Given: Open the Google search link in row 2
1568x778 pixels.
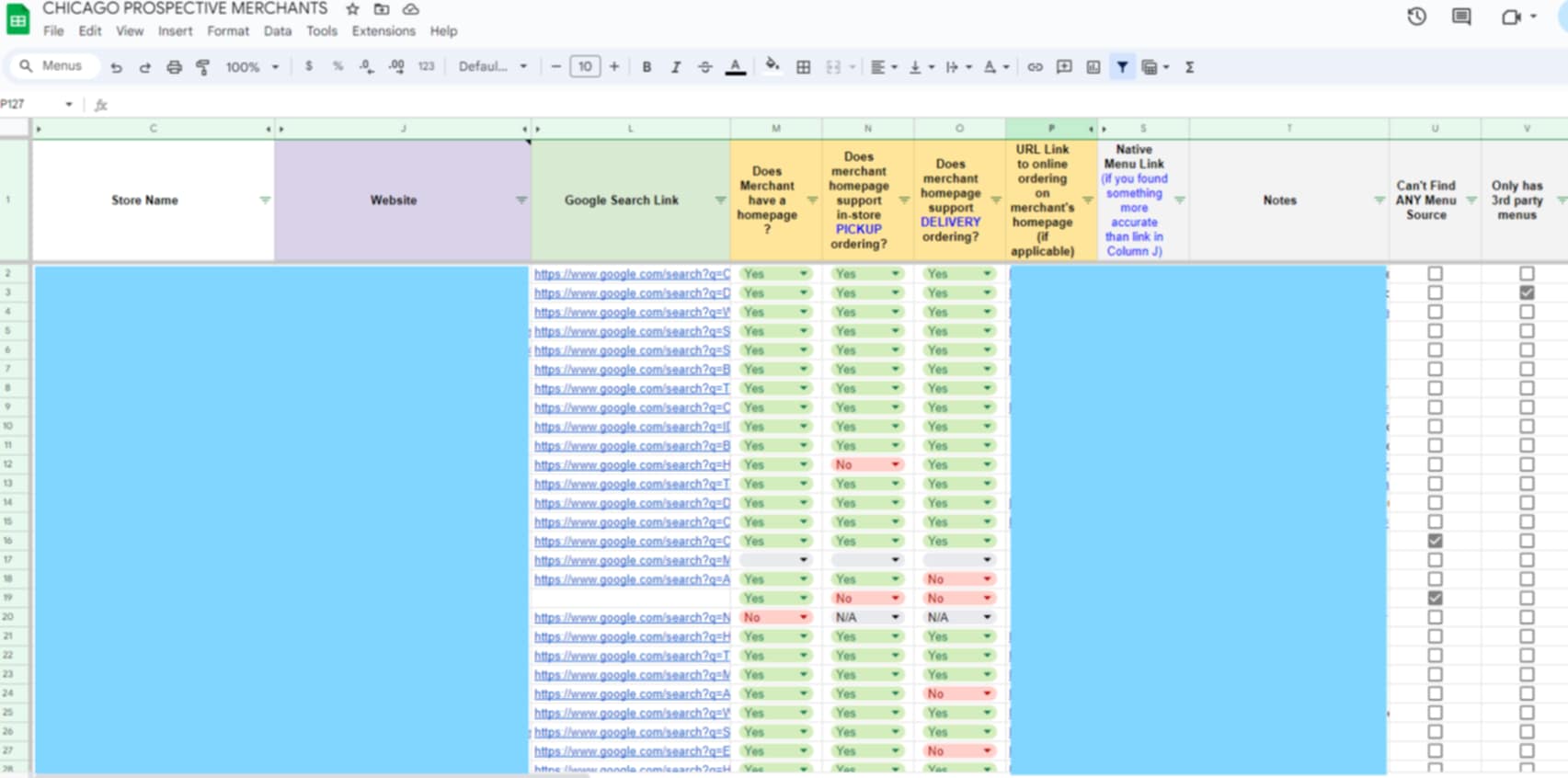Looking at the screenshot, I should coord(632,274).
